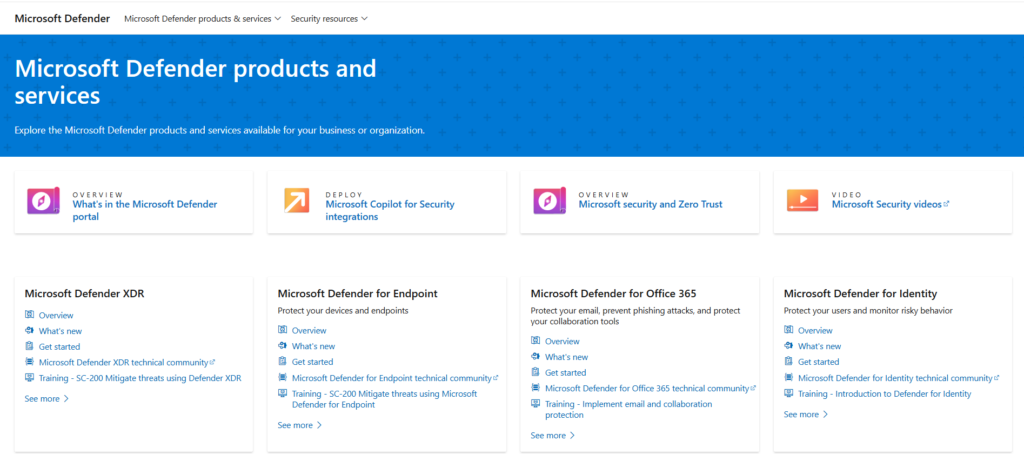The width and height of the screenshot is (1024, 454).
Task: Open Overview link under Defender for Identity
Action: 815,331
